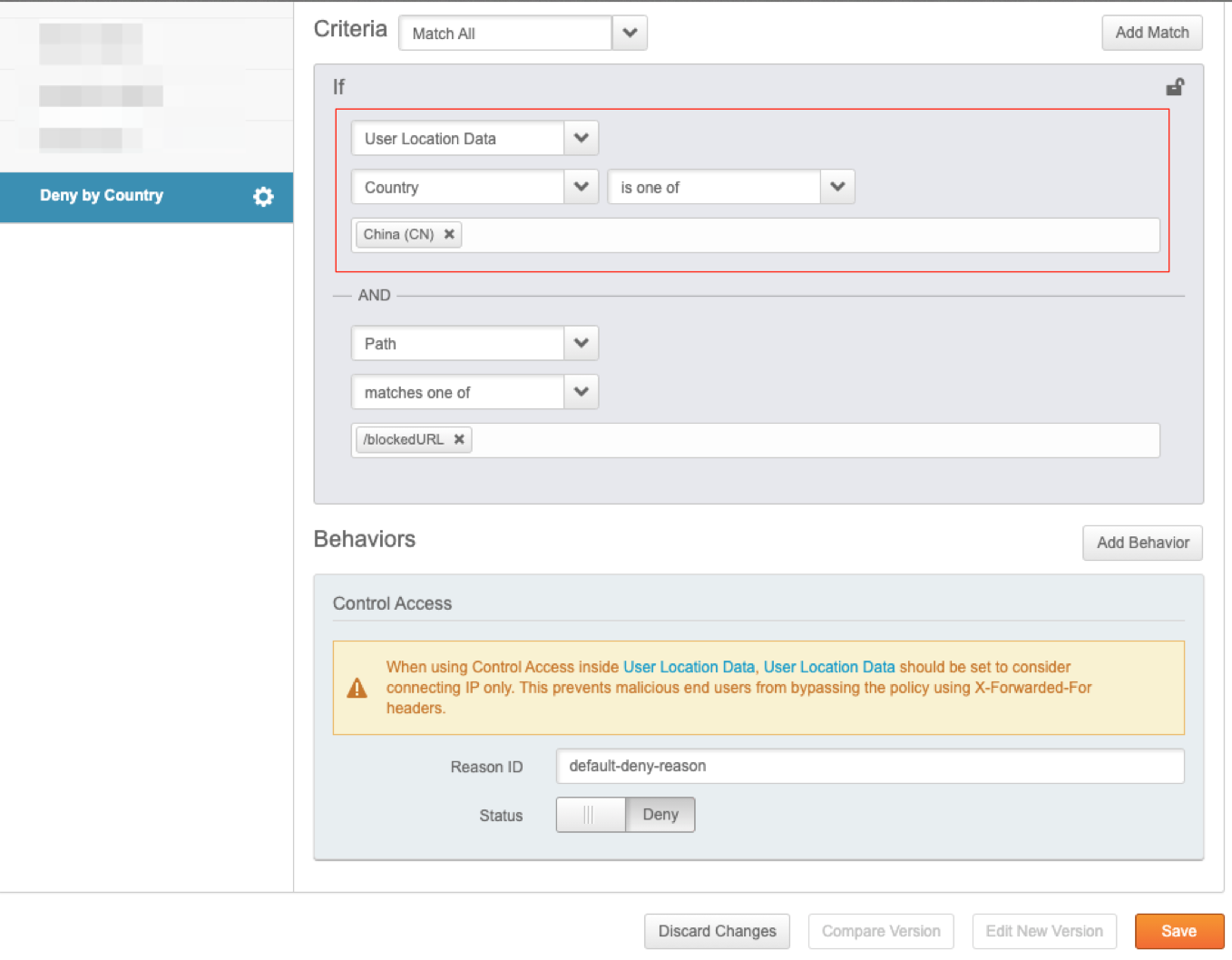Remove the China (CN) tag
The width and height of the screenshot is (1232, 960).
pyautogui.click(x=449, y=234)
